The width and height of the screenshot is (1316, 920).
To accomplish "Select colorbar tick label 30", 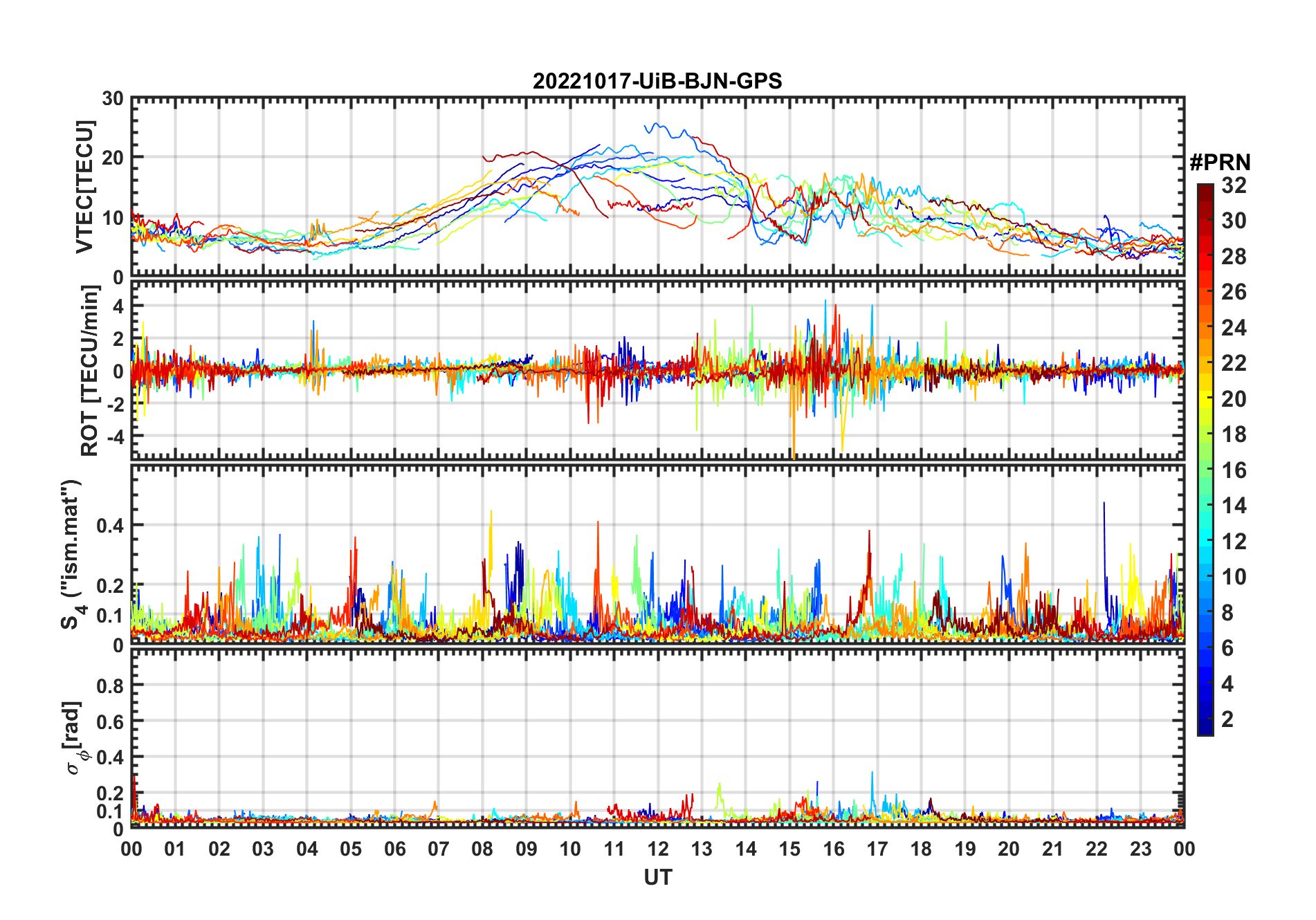I will click(1234, 221).
